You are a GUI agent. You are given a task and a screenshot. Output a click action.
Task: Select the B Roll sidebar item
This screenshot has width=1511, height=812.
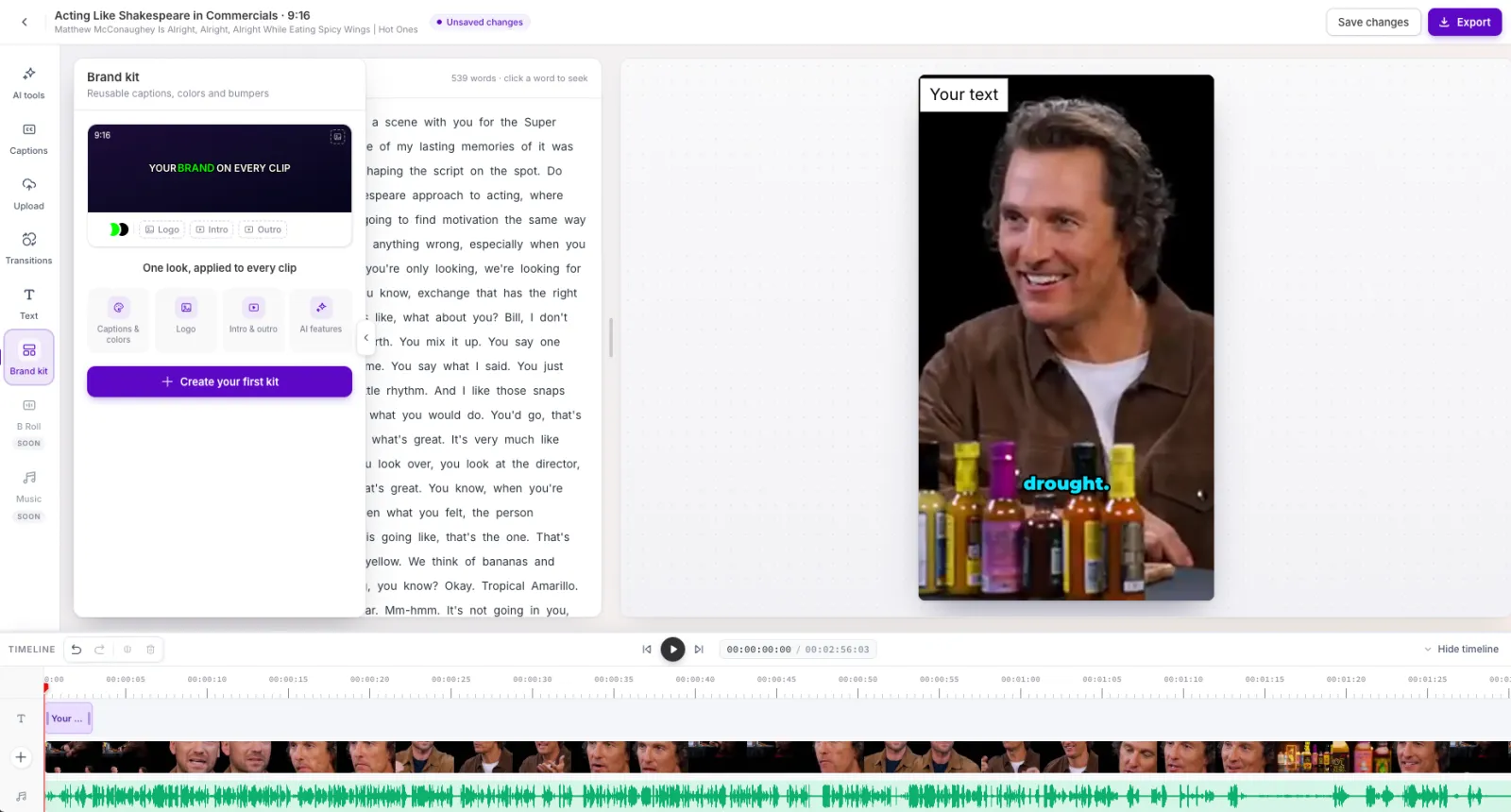[28, 420]
